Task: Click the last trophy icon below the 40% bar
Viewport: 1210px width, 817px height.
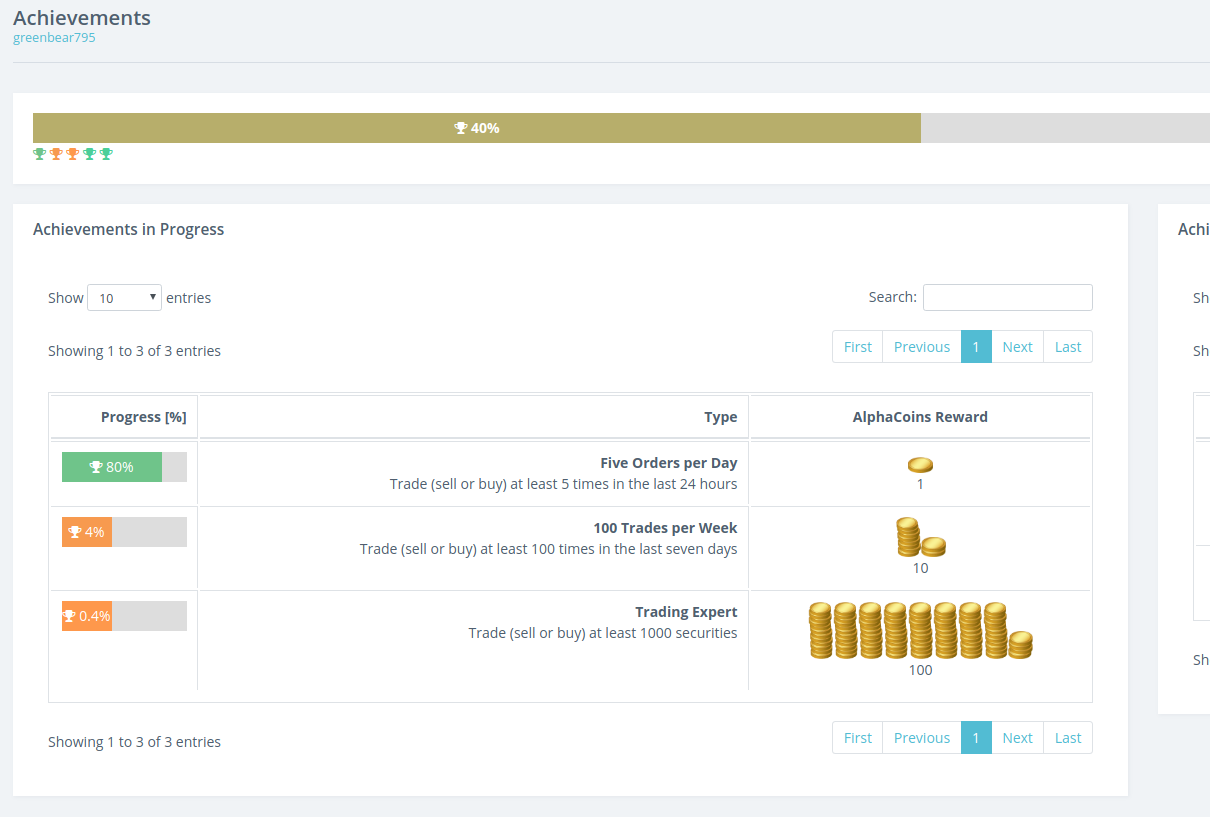Action: pos(106,154)
